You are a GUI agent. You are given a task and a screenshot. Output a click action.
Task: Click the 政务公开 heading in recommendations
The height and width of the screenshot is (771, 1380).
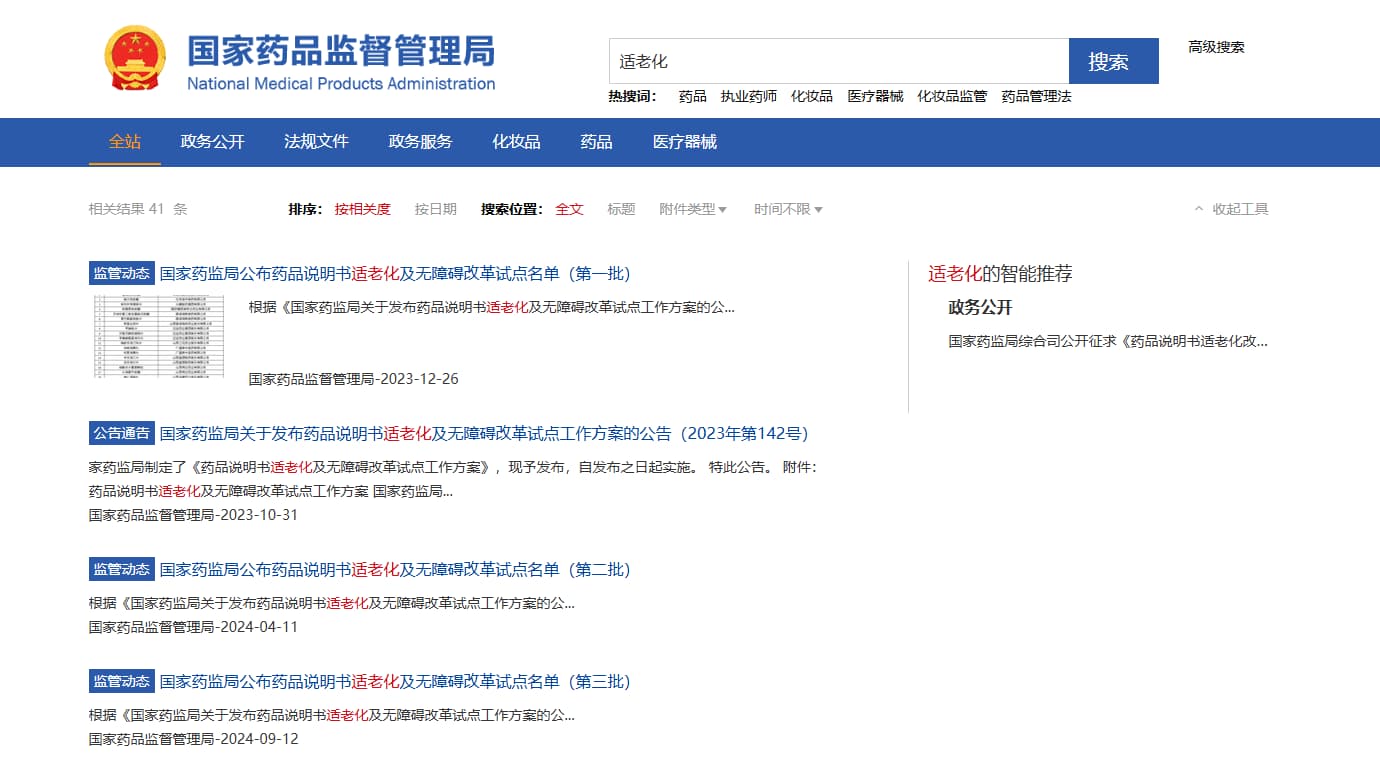pyautogui.click(x=980, y=307)
